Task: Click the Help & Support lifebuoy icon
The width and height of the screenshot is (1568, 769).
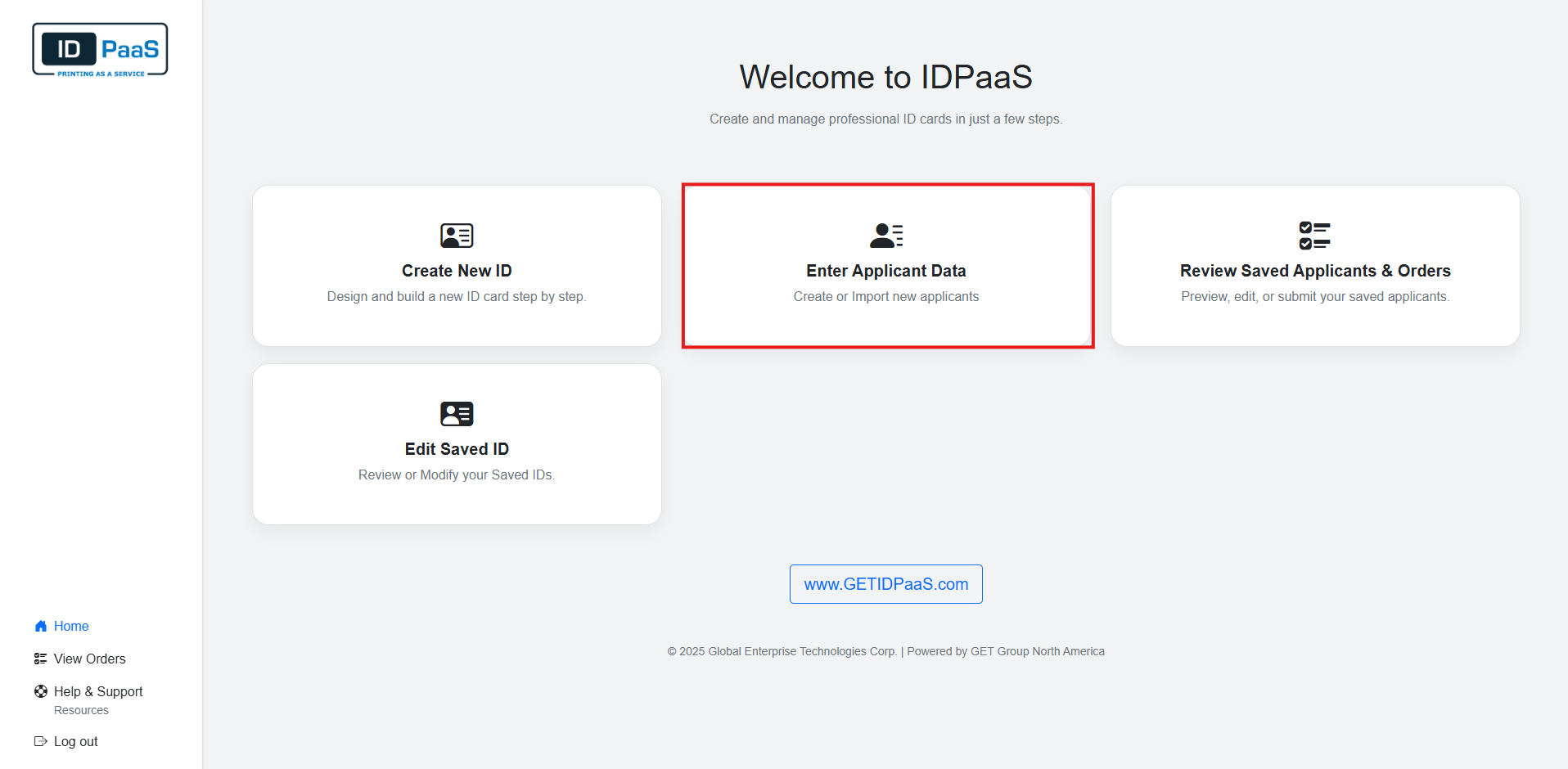Action: [41, 691]
